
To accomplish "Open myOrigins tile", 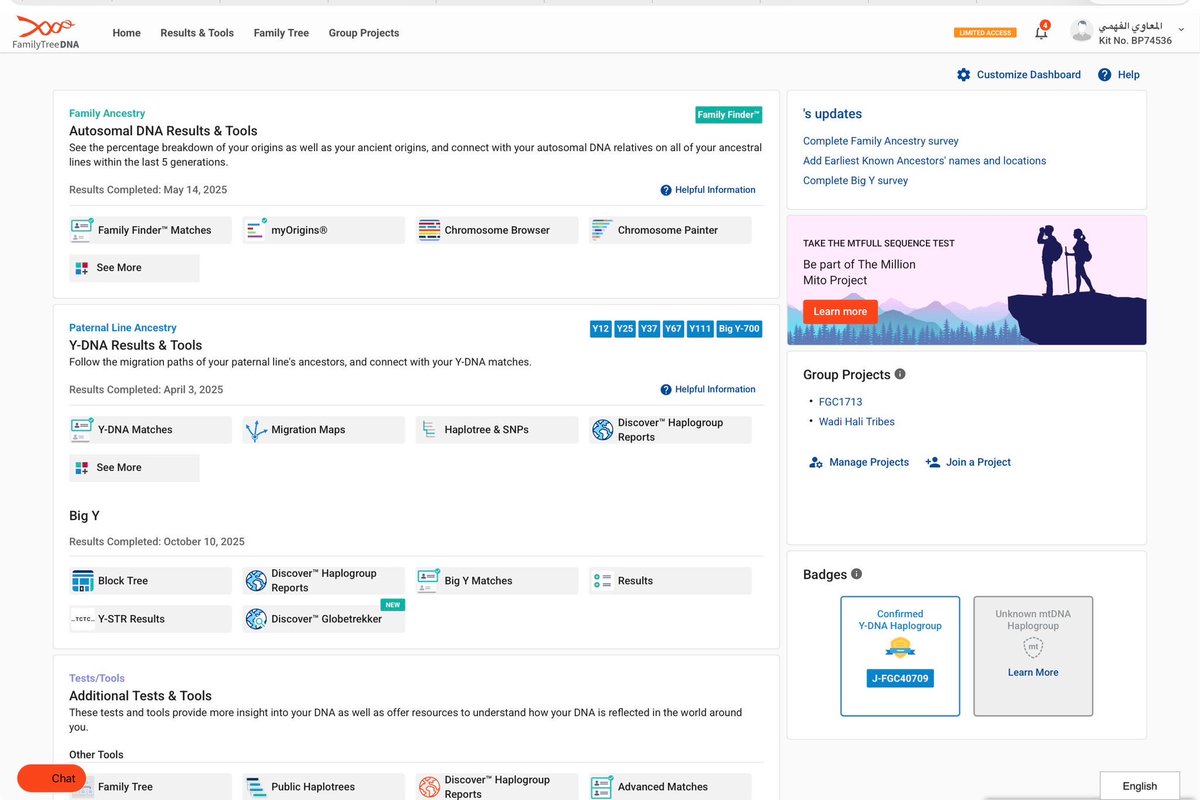I will [x=323, y=230].
